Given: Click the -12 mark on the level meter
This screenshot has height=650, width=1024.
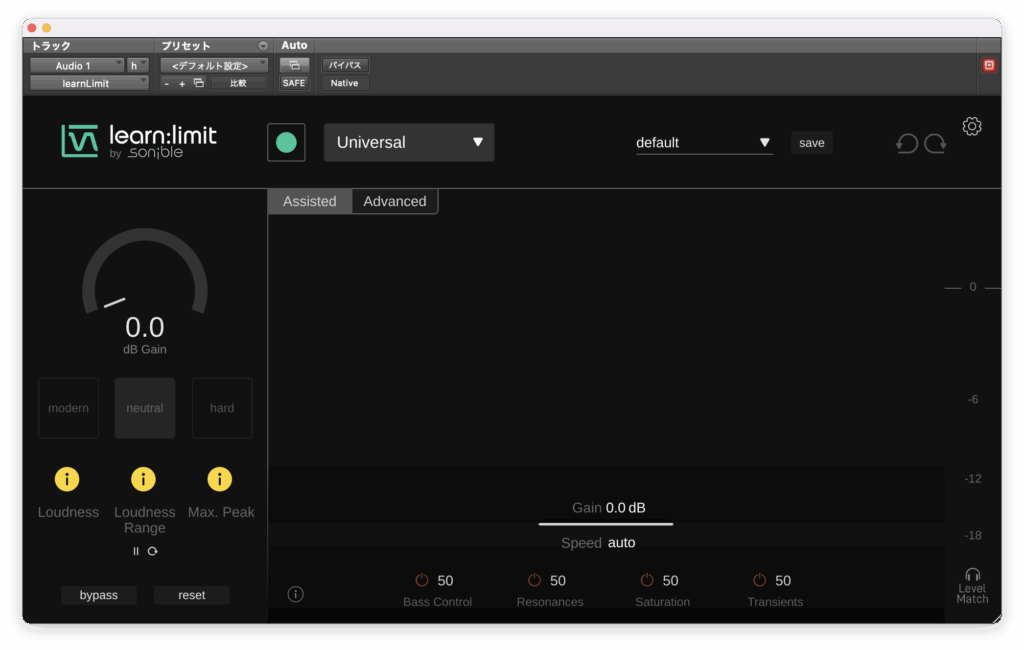Looking at the screenshot, I should (x=972, y=479).
